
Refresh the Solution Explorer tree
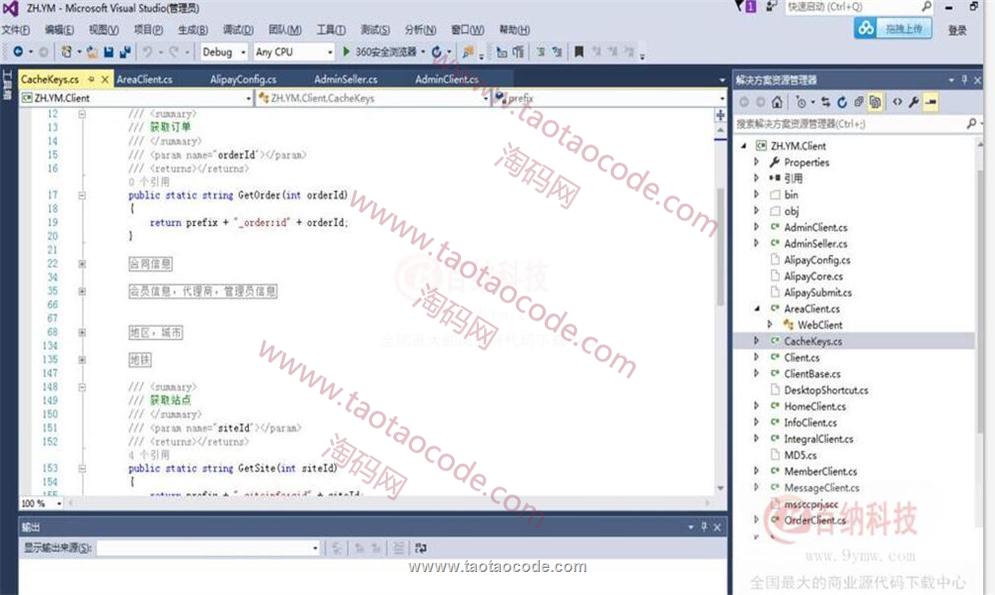842,102
